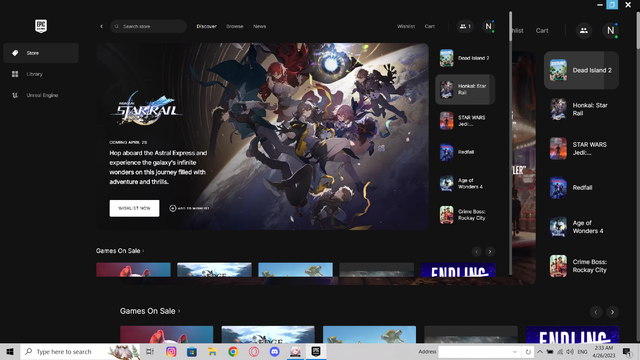Screen dimensions: 640x360
Task: Launch Google Chrome from the taskbar
Action: tap(233, 351)
